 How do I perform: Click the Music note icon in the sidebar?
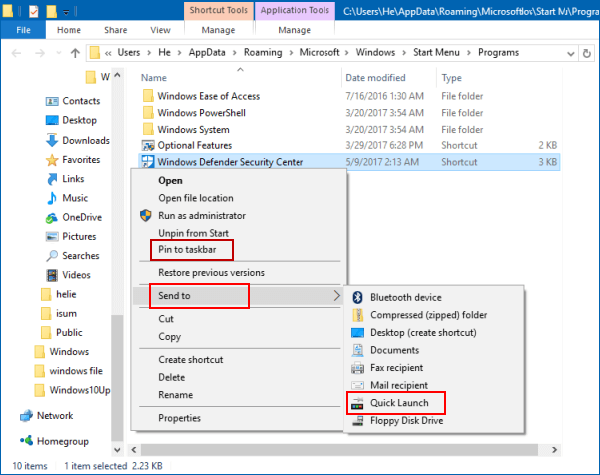point(52,198)
